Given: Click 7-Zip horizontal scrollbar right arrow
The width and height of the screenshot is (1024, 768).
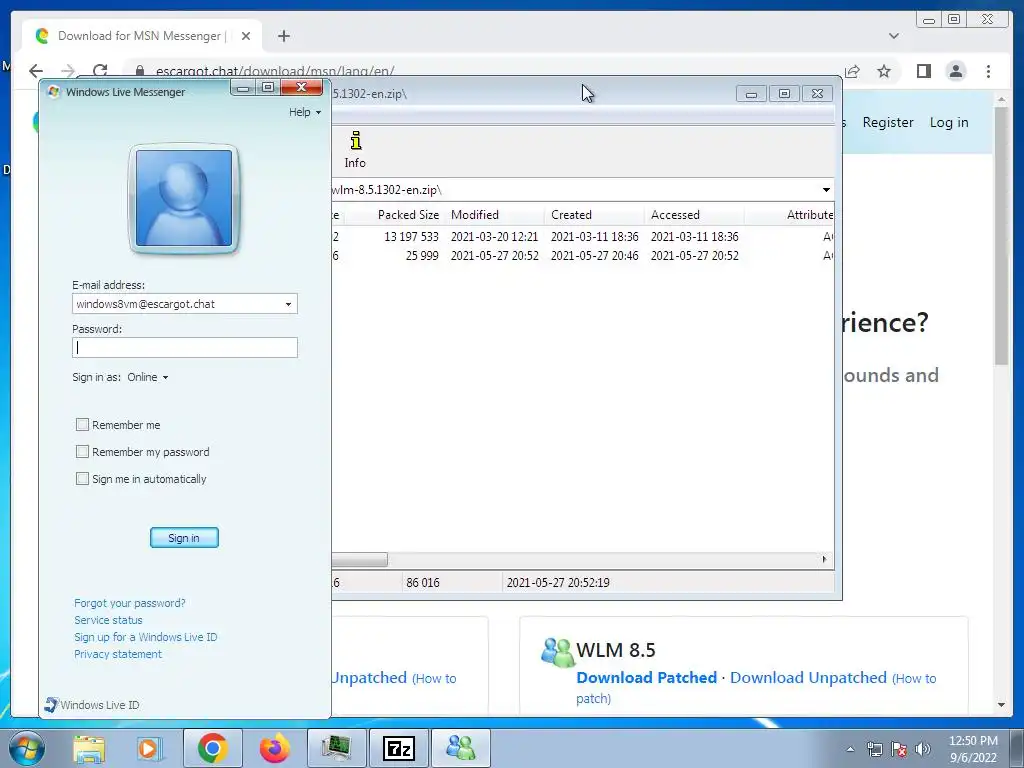Looking at the screenshot, I should click(x=824, y=559).
